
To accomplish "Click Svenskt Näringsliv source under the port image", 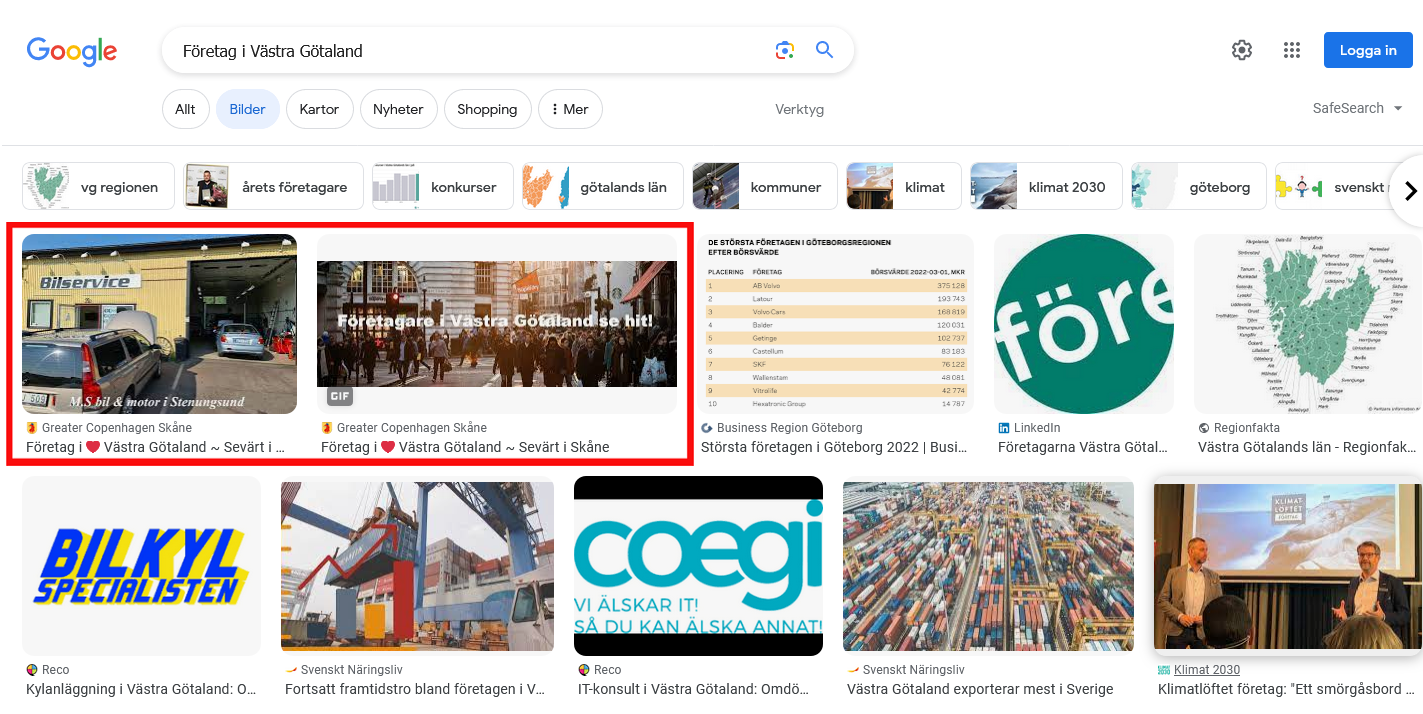I will pyautogui.click(x=906, y=670).
